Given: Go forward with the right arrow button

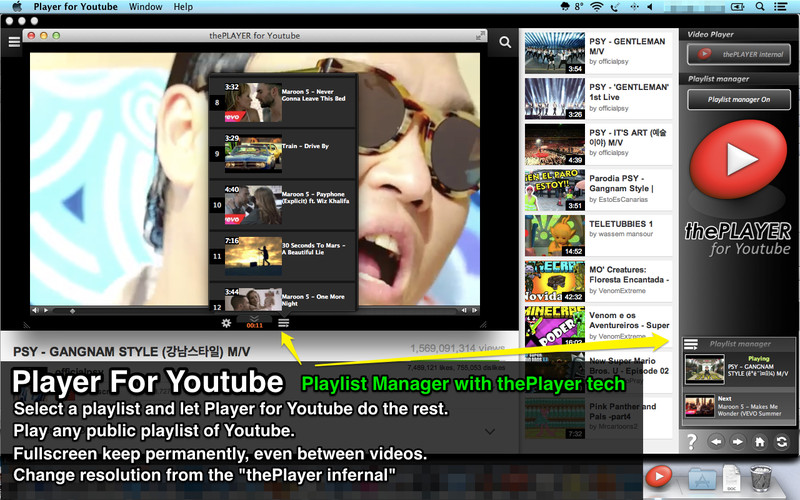Looking at the screenshot, I should coord(737,442).
